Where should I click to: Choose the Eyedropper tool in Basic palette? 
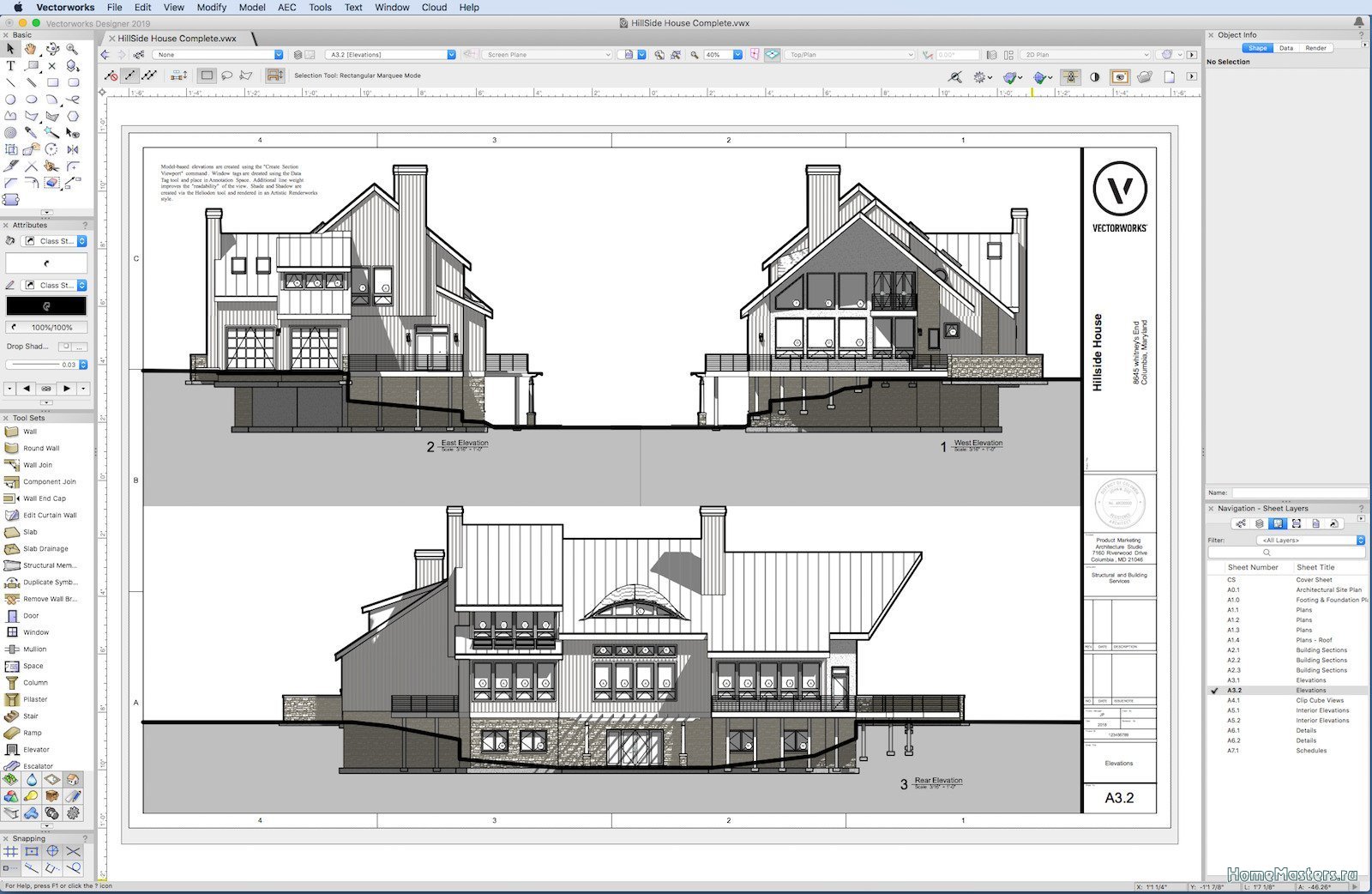(31, 132)
